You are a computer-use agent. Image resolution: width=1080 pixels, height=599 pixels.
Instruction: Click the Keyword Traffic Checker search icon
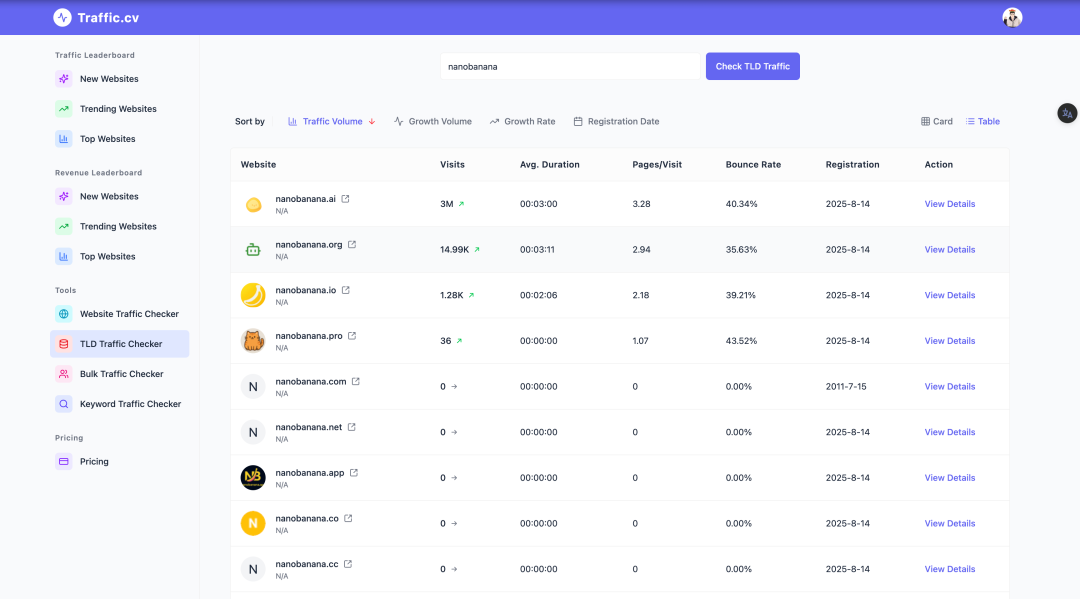click(x=63, y=404)
